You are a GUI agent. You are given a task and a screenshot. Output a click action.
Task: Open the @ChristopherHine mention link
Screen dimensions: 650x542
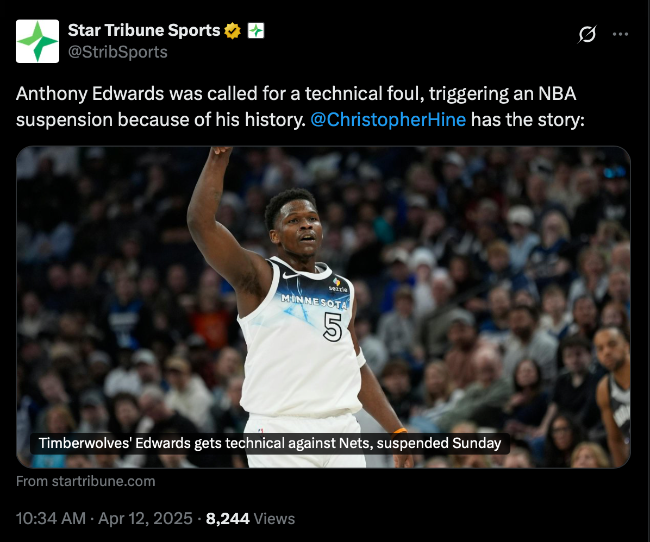pos(388,120)
